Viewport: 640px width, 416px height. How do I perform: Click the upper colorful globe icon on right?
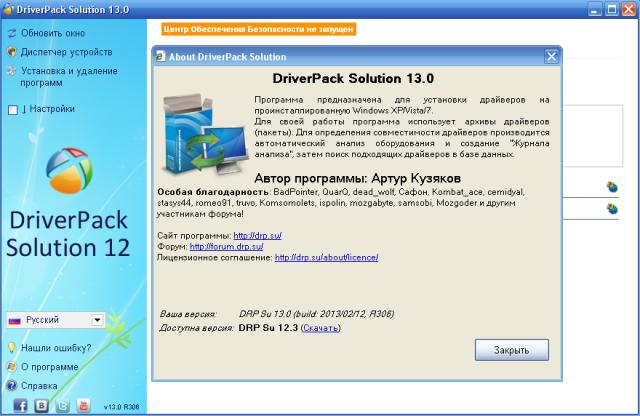[612, 187]
